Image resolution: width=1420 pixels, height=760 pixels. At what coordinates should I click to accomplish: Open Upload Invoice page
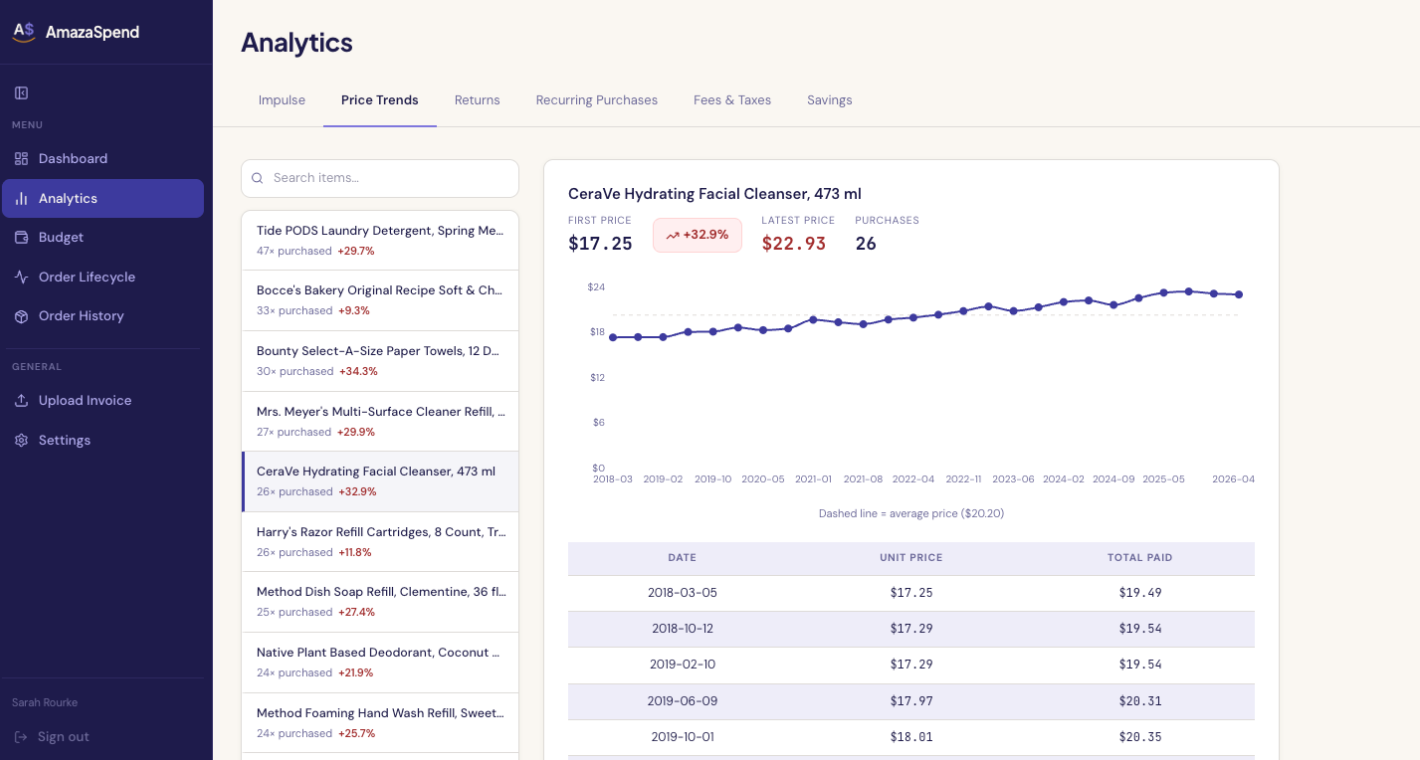point(103,400)
